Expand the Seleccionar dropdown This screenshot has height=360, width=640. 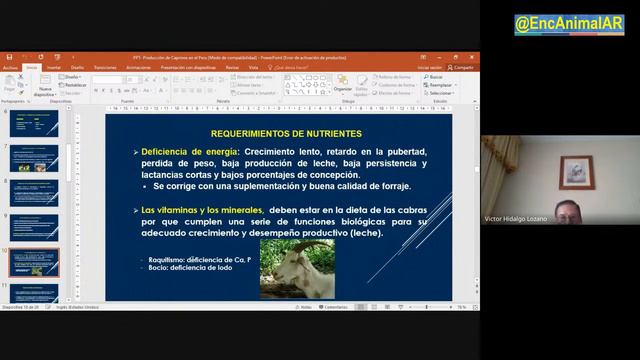pos(453,93)
